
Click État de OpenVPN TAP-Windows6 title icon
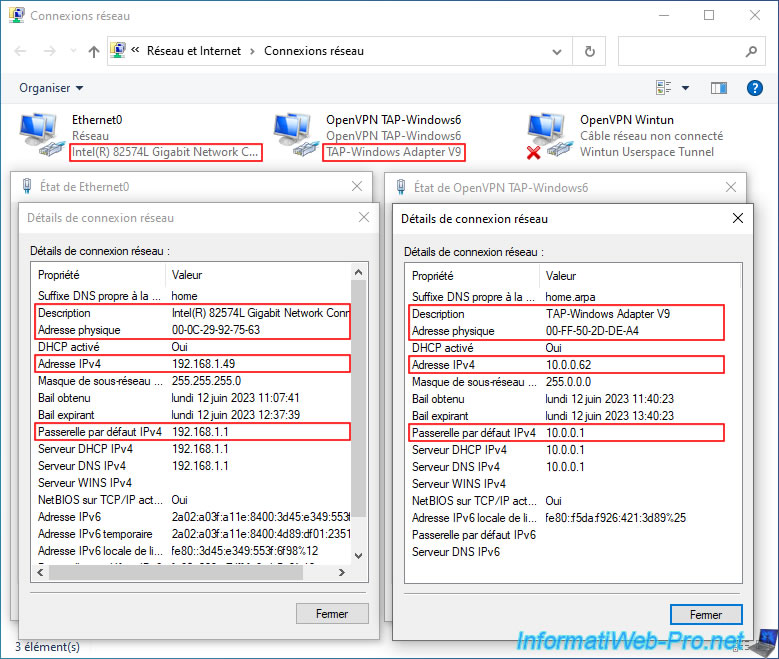(401, 187)
